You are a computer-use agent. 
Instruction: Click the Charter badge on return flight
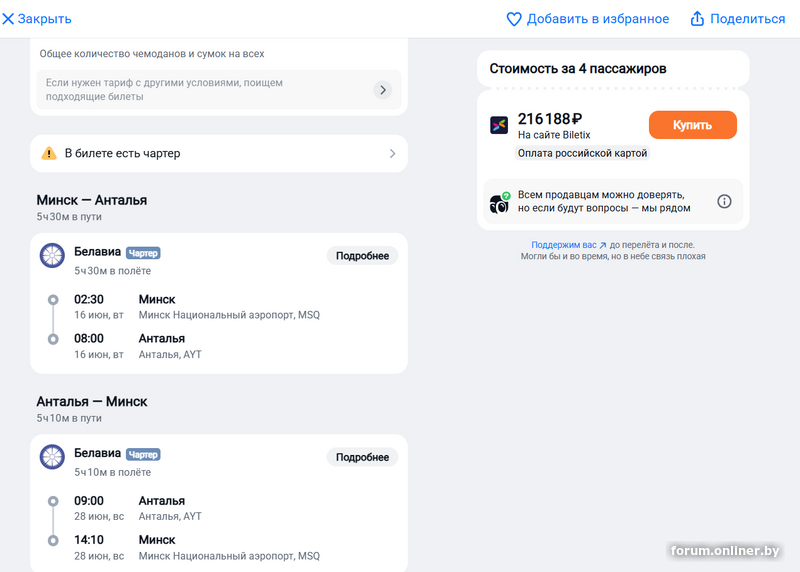tap(143, 454)
